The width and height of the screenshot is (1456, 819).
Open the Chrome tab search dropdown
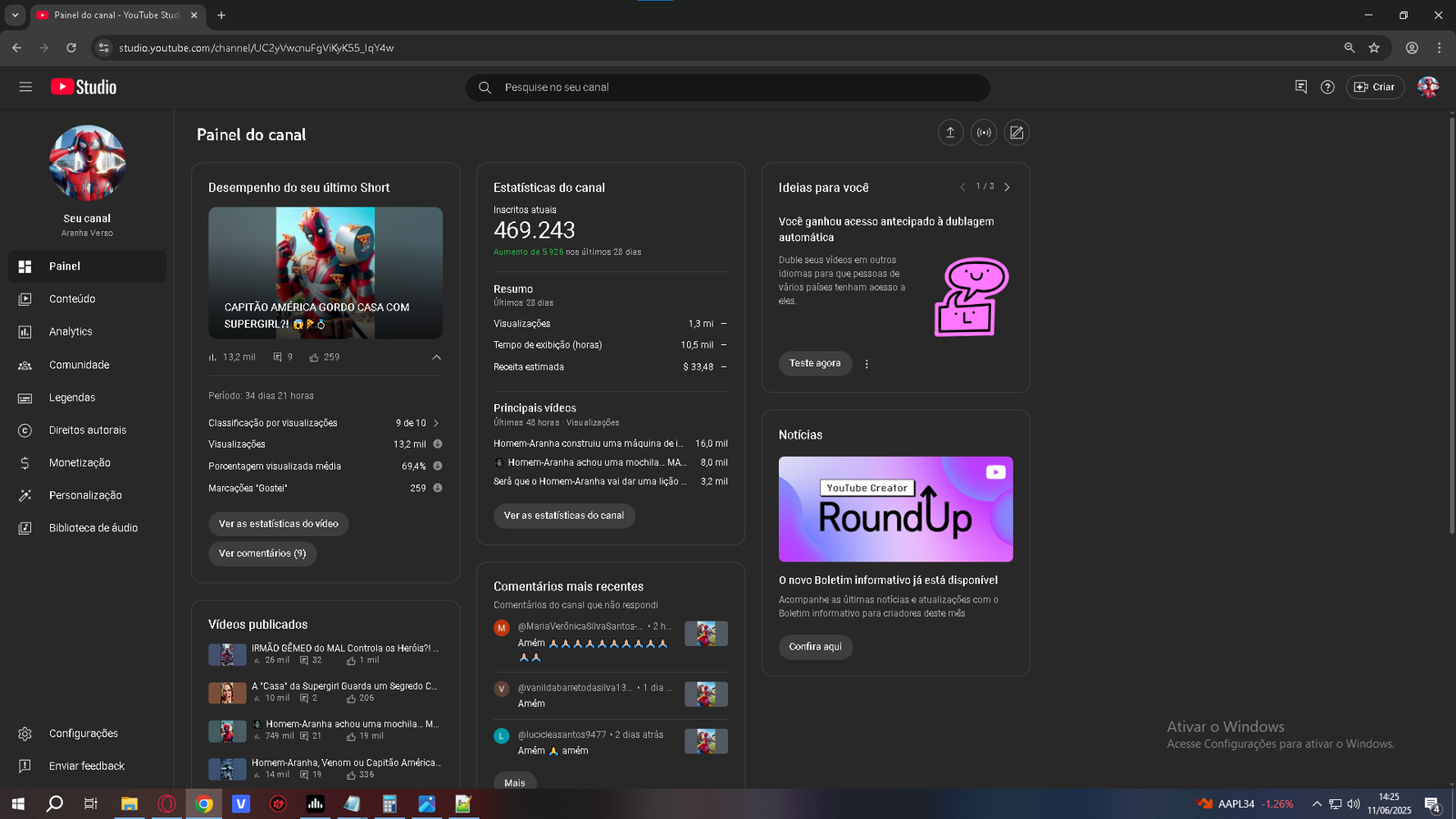point(15,15)
